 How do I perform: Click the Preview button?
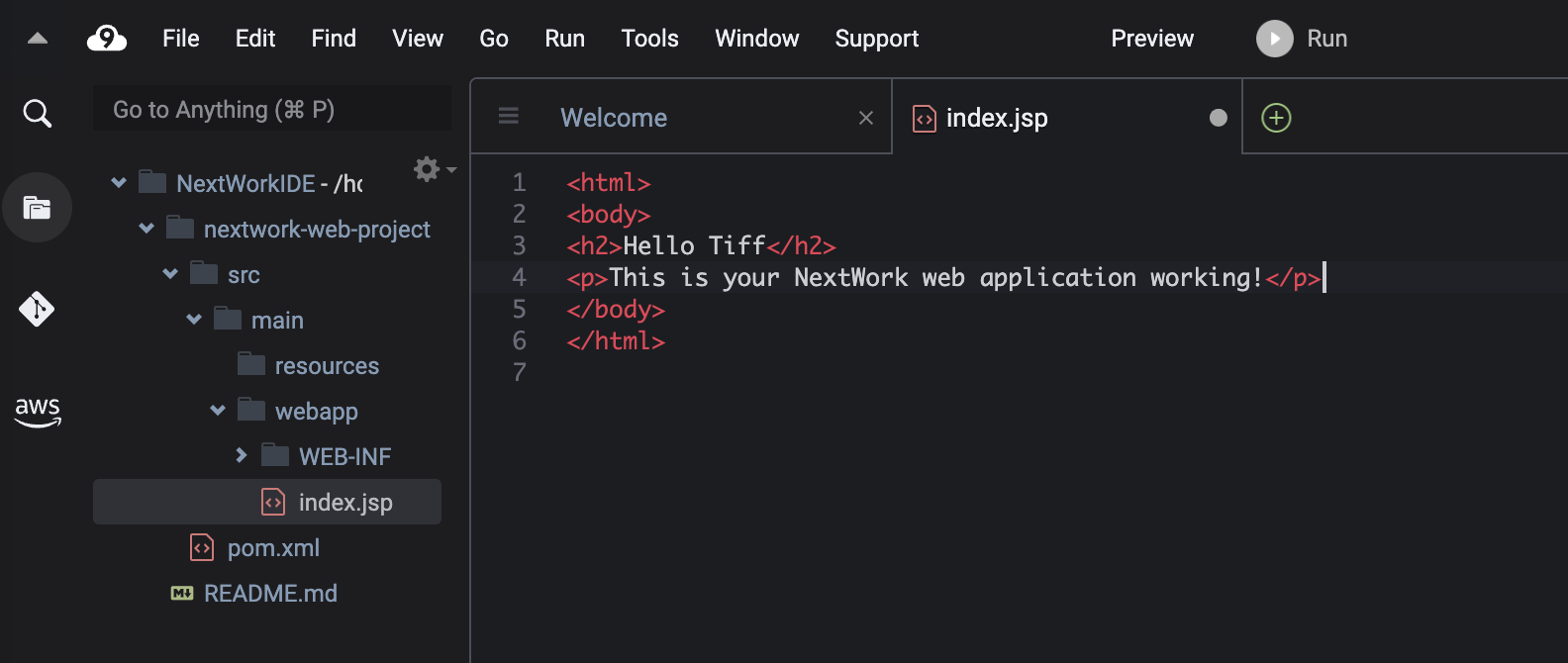coord(1152,39)
